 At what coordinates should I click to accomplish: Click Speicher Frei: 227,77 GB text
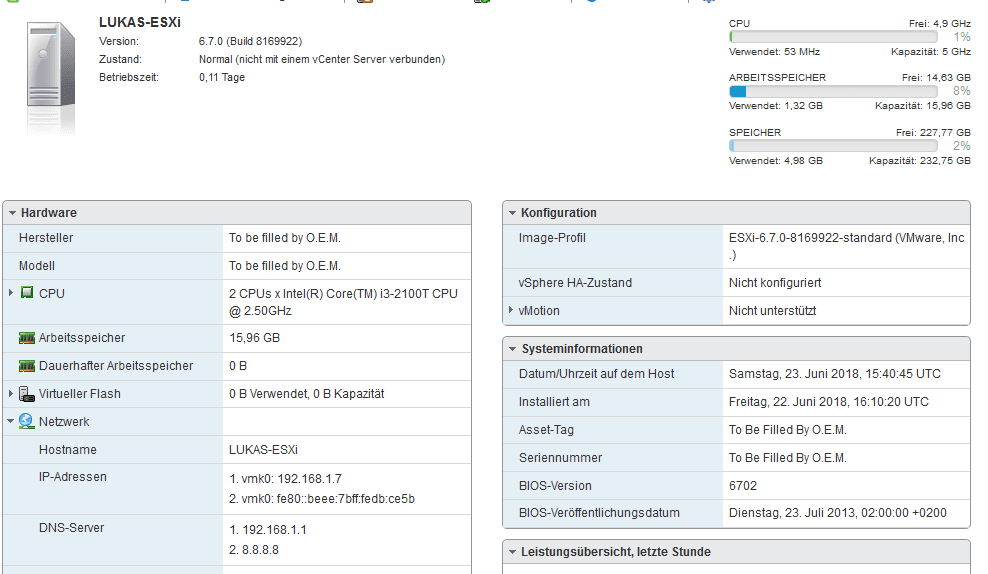933,132
